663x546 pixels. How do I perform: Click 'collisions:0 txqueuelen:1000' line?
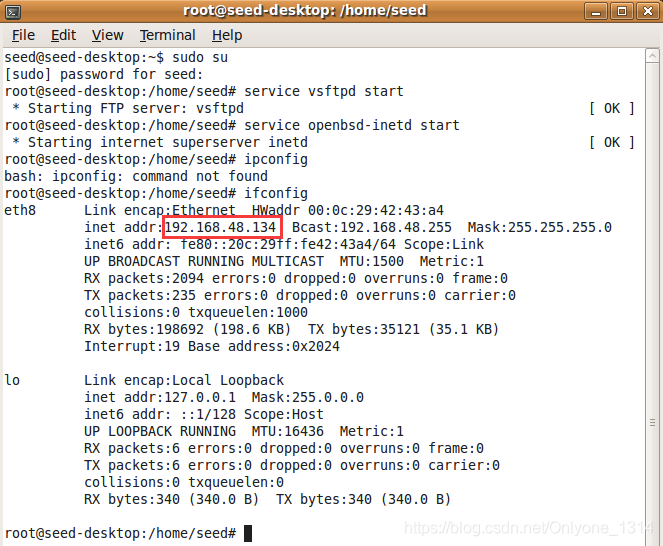click(x=196, y=312)
